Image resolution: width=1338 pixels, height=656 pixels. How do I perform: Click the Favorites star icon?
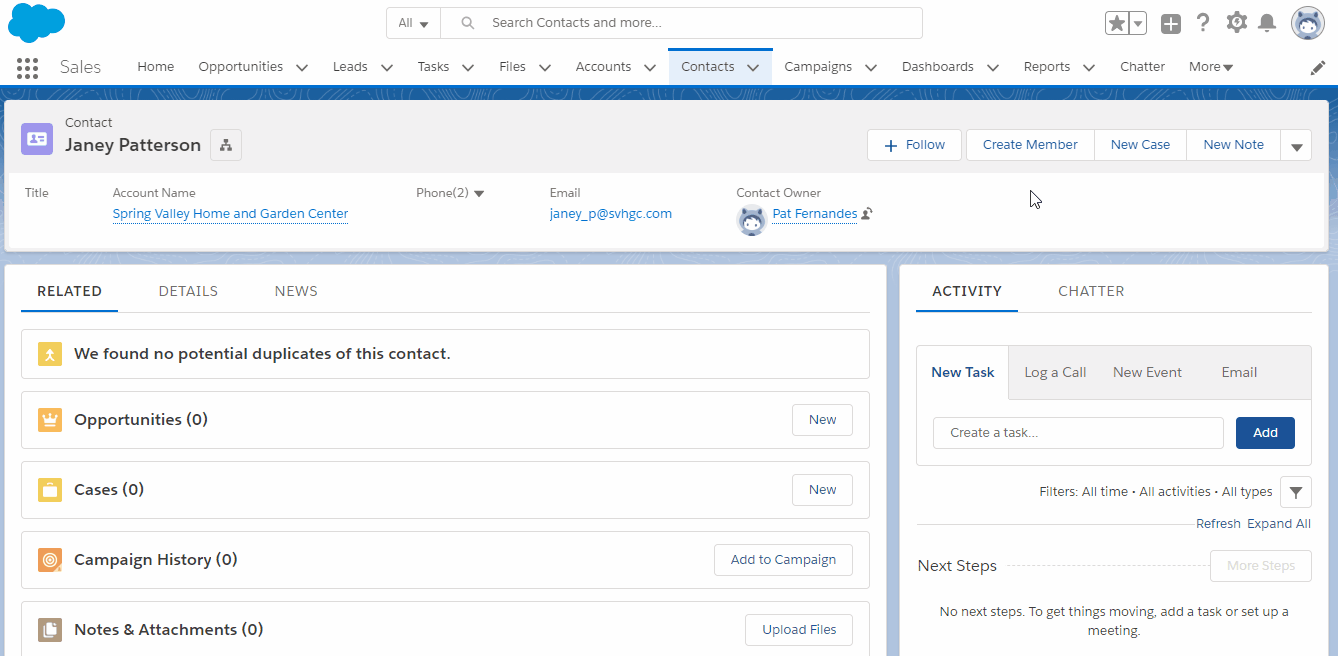point(1117,23)
